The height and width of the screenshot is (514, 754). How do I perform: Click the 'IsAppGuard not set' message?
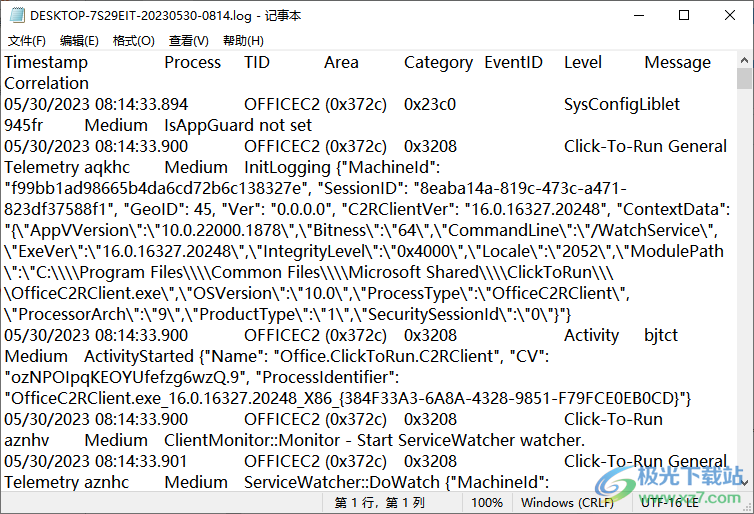pos(238,125)
